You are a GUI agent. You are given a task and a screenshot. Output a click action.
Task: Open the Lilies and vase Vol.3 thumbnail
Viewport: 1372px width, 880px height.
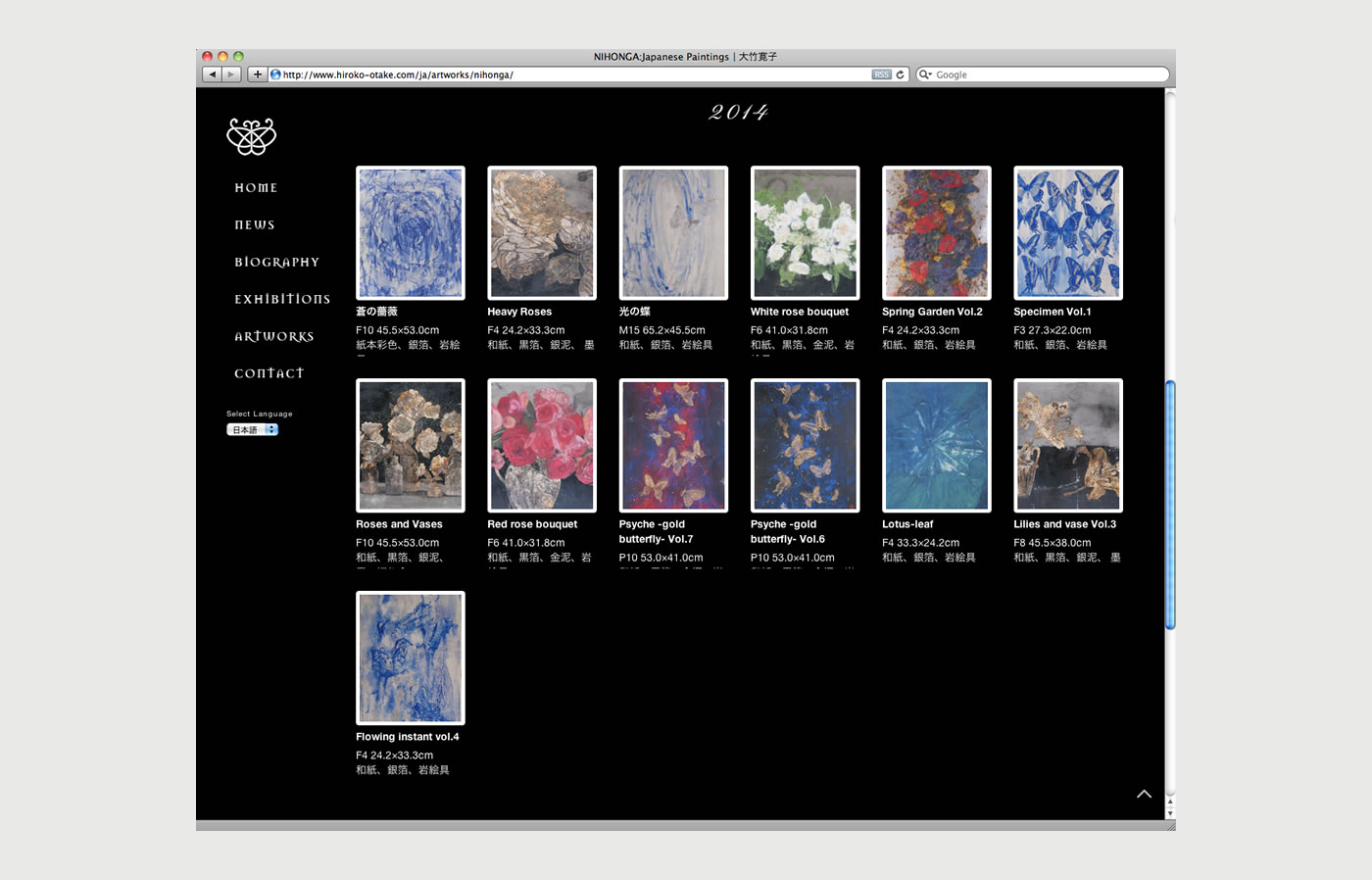(x=1068, y=446)
